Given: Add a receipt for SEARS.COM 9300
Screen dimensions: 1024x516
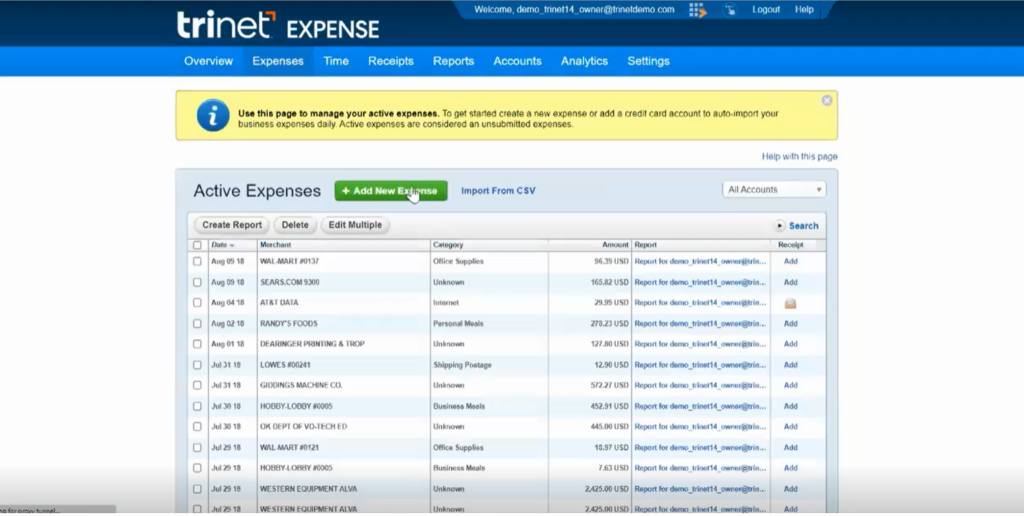Looking at the screenshot, I should click(x=790, y=283).
